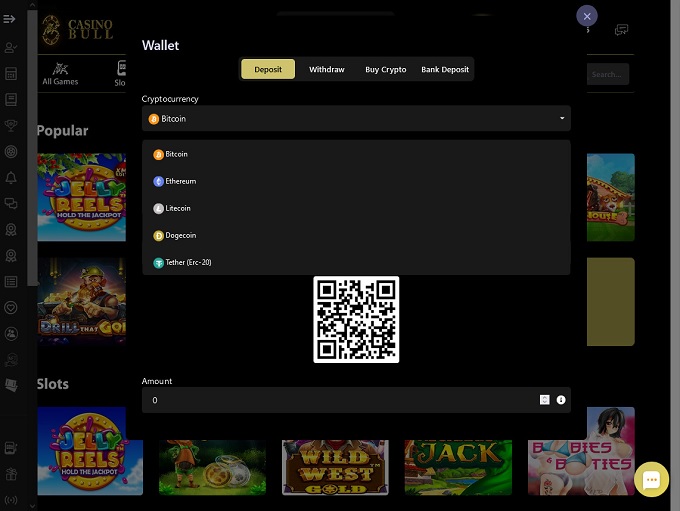Click the amount stepper icon
This screenshot has width=680, height=511.
click(545, 400)
